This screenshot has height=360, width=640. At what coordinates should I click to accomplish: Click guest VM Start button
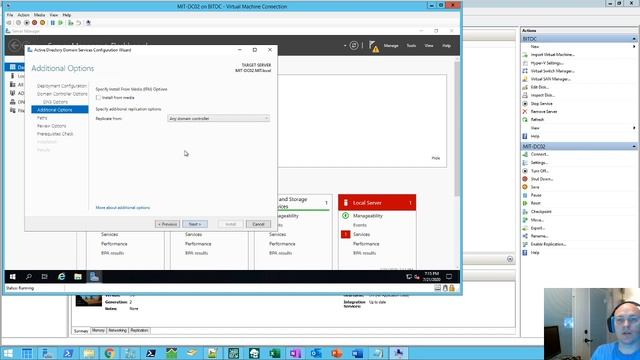click(x=13, y=277)
